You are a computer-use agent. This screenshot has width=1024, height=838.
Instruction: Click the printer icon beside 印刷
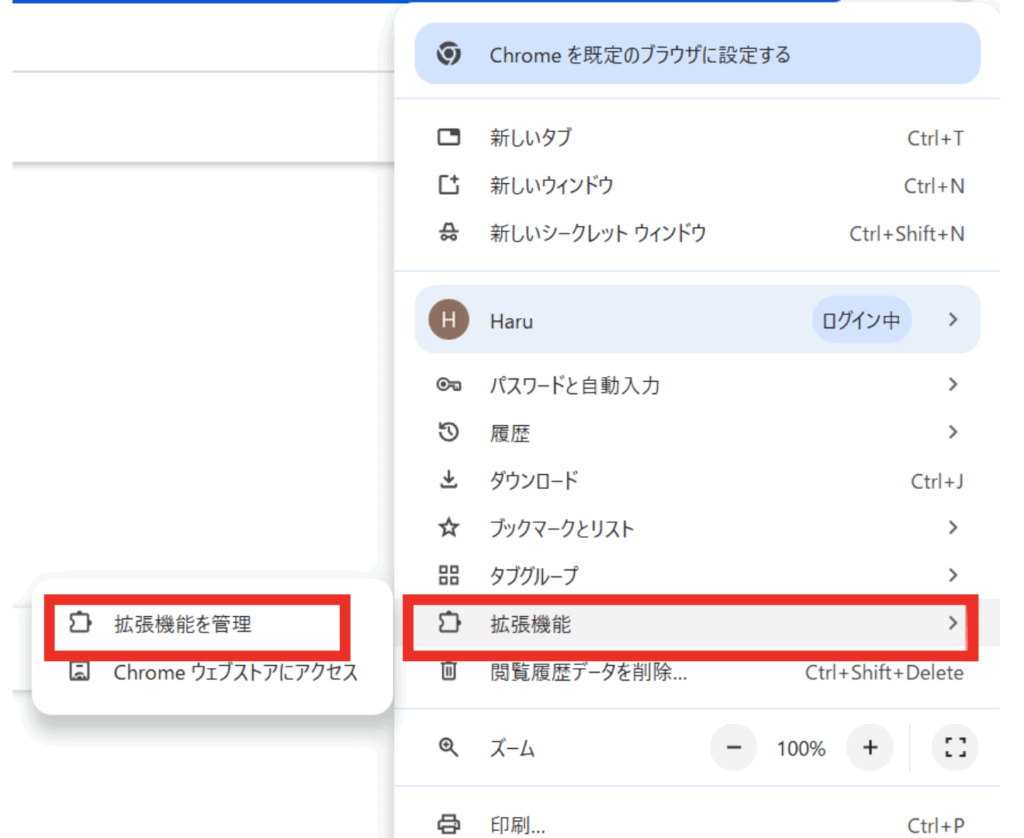449,824
